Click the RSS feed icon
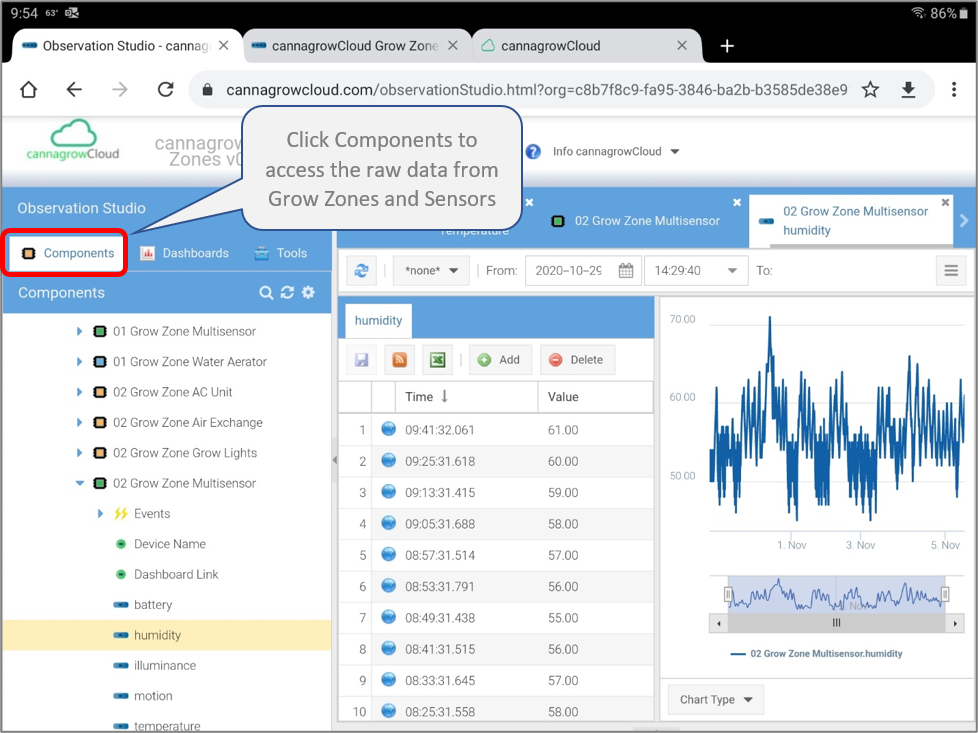Image resolution: width=978 pixels, height=733 pixels. [x=399, y=360]
